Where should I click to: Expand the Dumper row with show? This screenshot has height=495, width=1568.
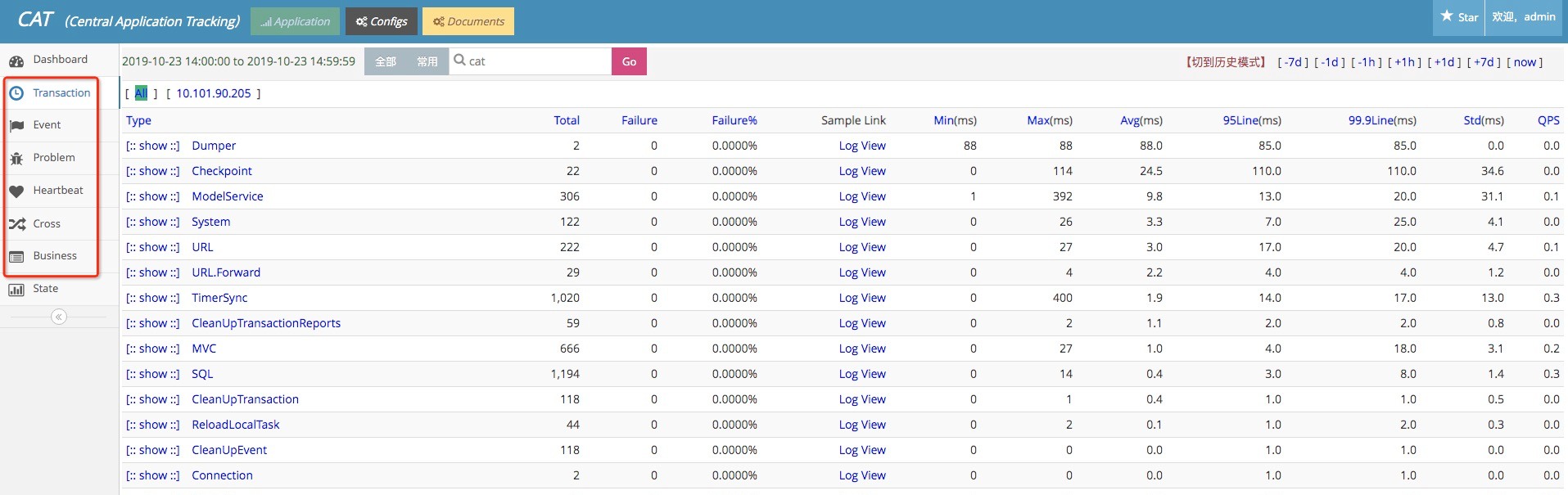(x=153, y=146)
